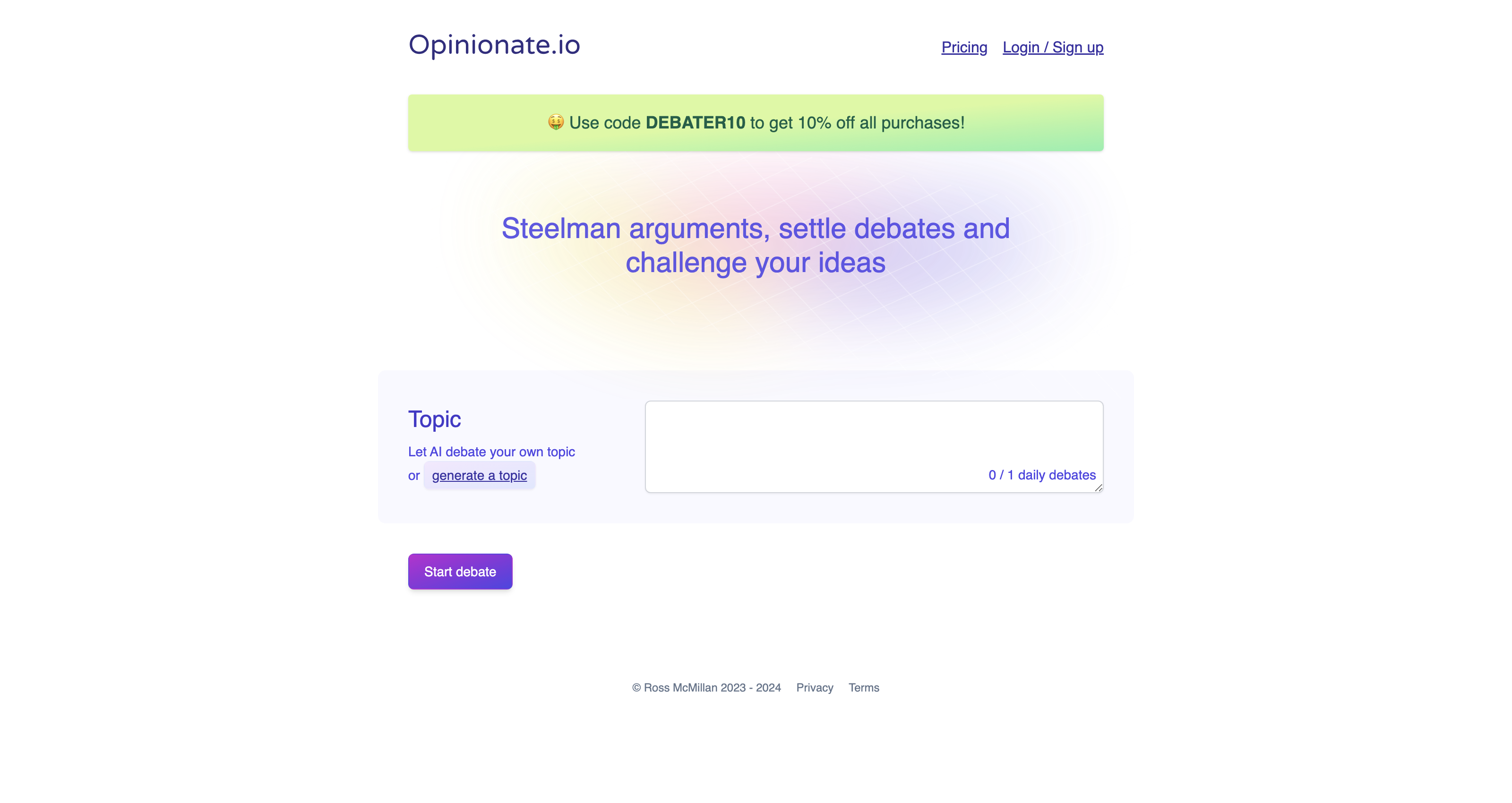Go to Login / Sign up
The image size is (1512, 803).
(1053, 48)
